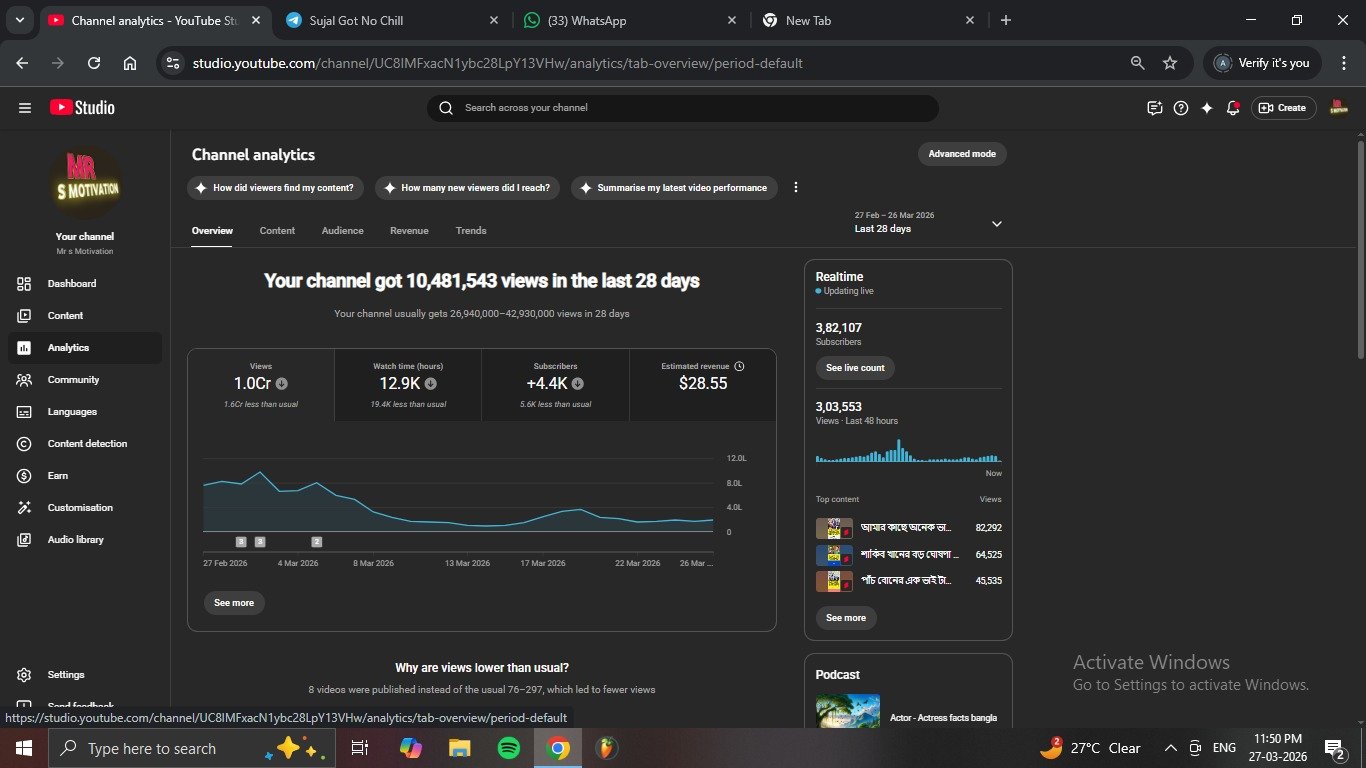This screenshot has height=768, width=1366.
Task: Click the info icon next to Views 1.0Cr
Action: click(282, 384)
